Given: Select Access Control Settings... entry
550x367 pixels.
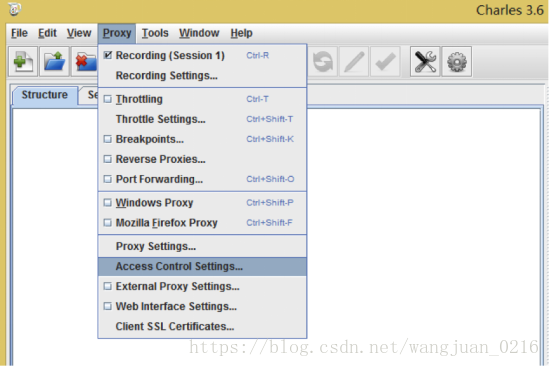Looking at the screenshot, I should [202, 267].
